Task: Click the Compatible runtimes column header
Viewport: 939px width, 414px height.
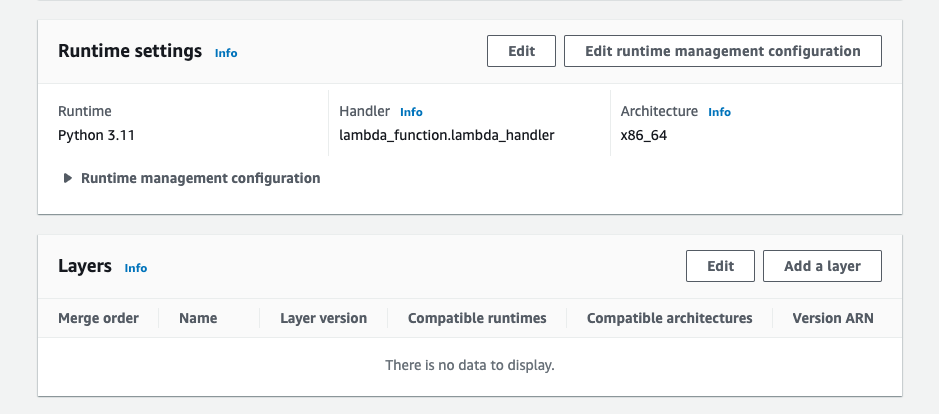Action: [477, 318]
